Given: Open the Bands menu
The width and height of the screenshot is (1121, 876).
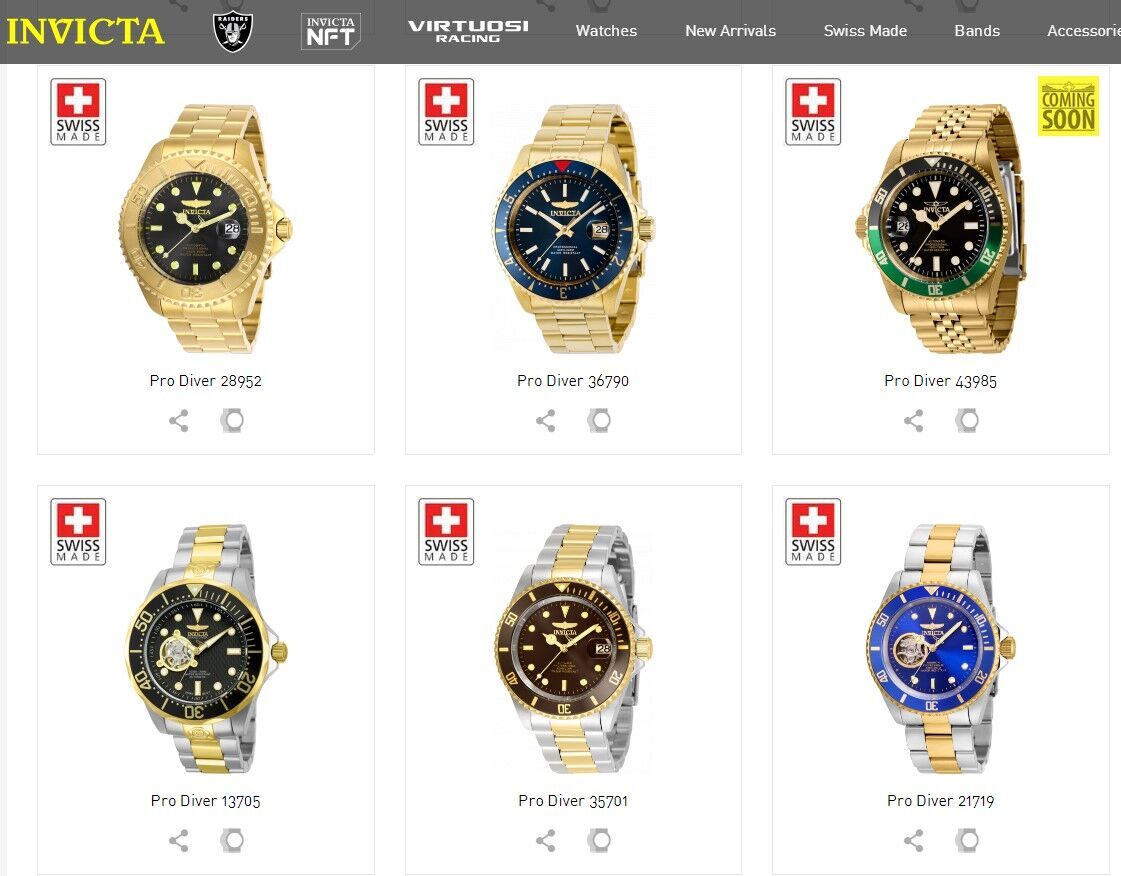Looking at the screenshot, I should (x=977, y=31).
